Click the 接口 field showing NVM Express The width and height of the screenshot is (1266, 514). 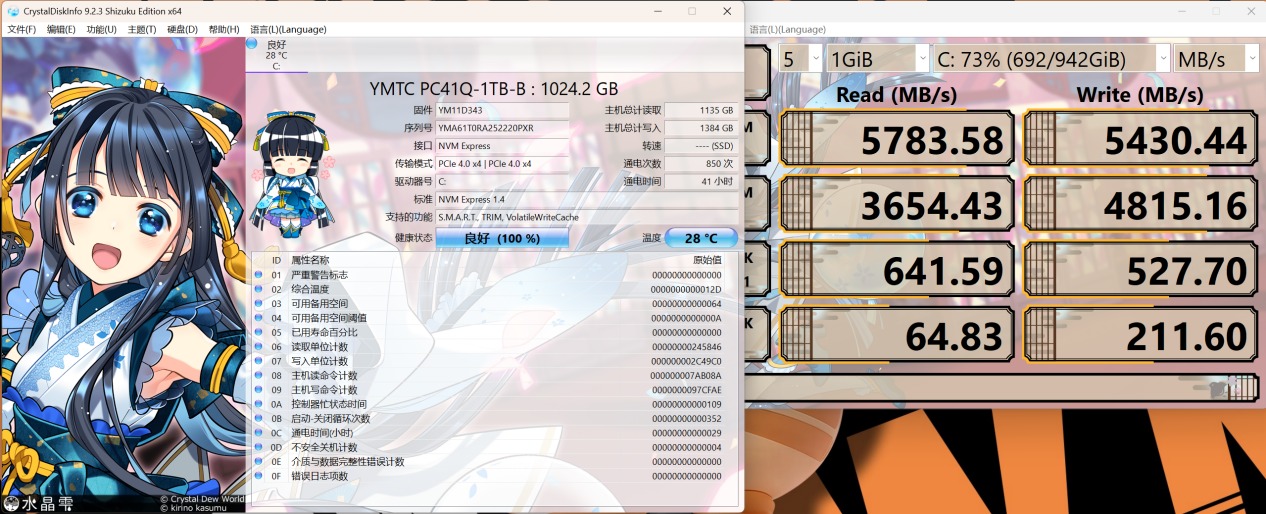502,146
